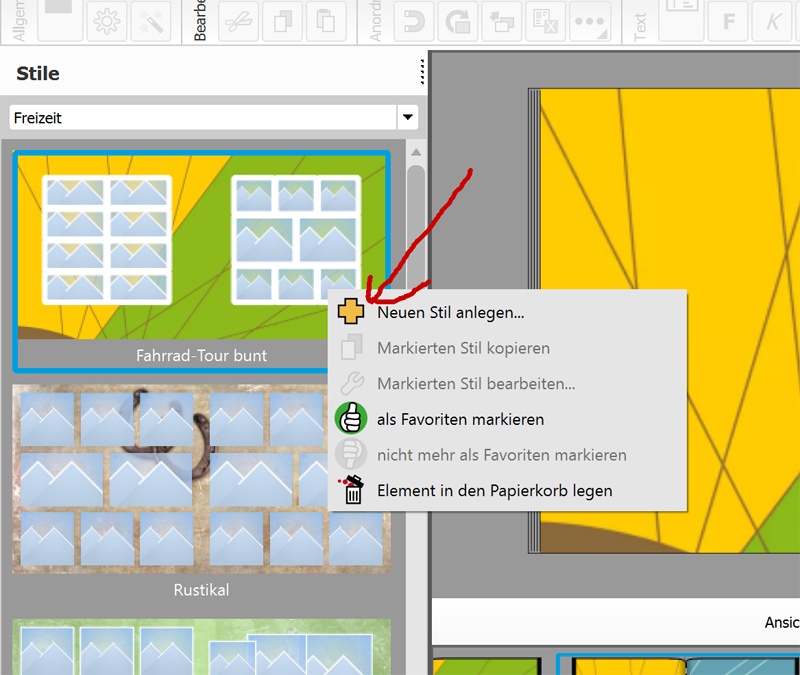This screenshot has height=675, width=800.
Task: Click the bold F text formatting icon
Action: point(729,21)
